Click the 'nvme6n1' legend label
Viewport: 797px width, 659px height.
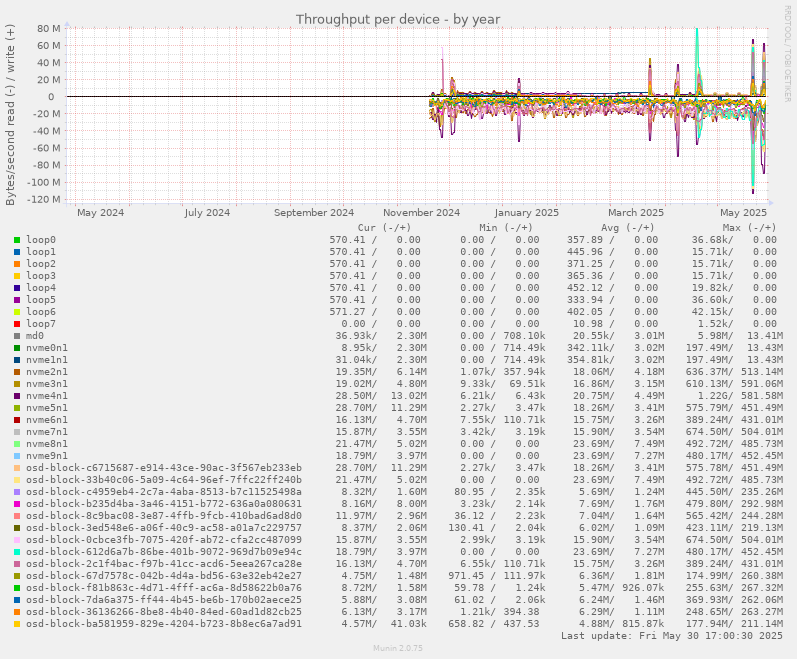(x=47, y=420)
